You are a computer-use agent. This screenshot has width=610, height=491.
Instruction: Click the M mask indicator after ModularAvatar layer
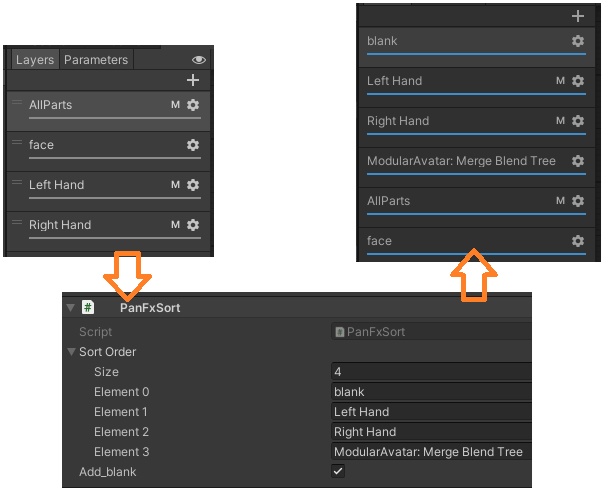click(x=560, y=201)
